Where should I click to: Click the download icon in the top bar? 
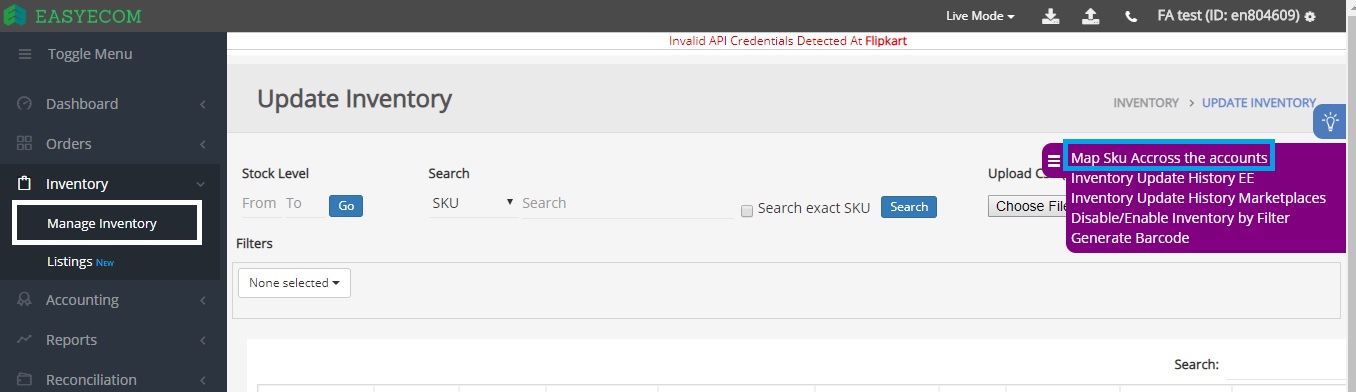coord(1051,16)
